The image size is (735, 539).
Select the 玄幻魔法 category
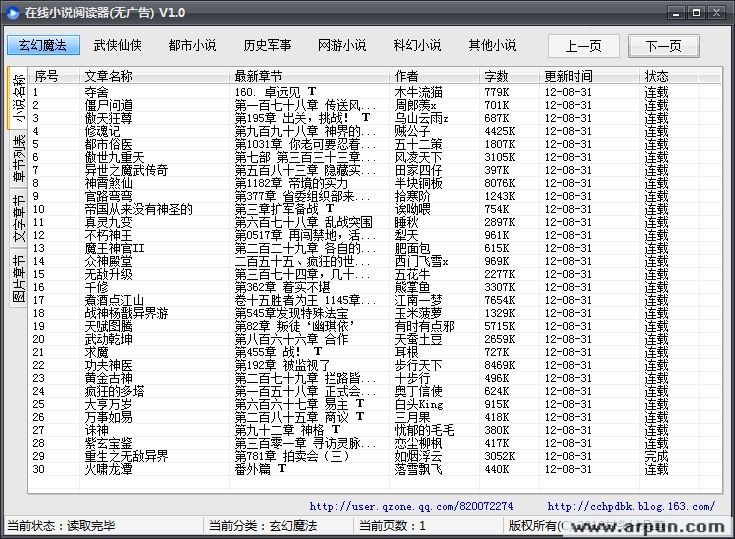click(x=43, y=46)
